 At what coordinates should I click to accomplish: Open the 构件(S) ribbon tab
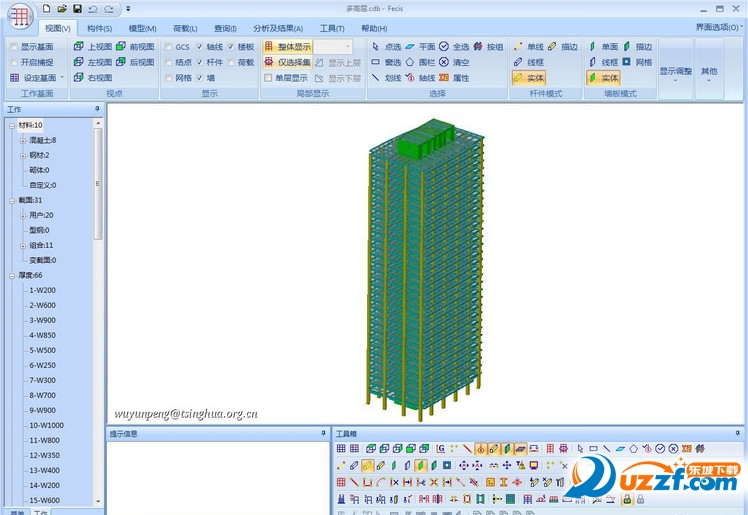pos(99,29)
